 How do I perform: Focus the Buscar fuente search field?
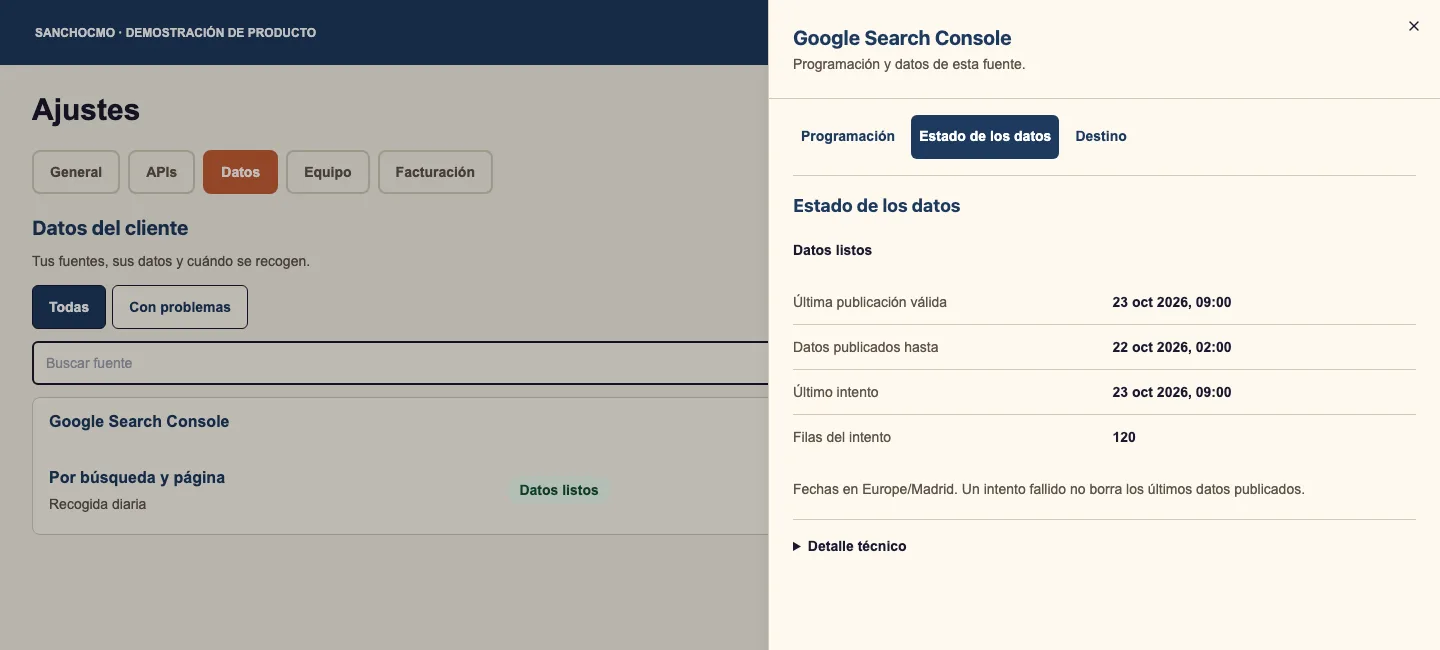tap(400, 363)
